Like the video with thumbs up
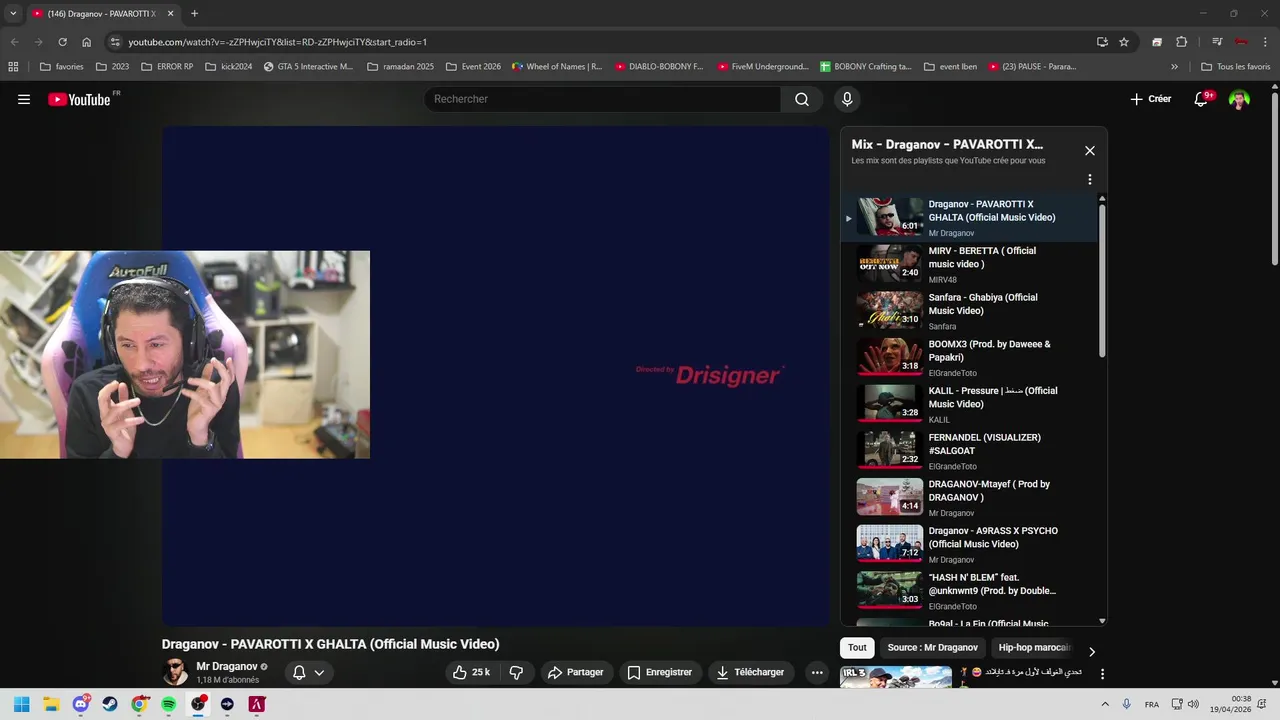Screen dimensions: 1280x720 coord(471,672)
